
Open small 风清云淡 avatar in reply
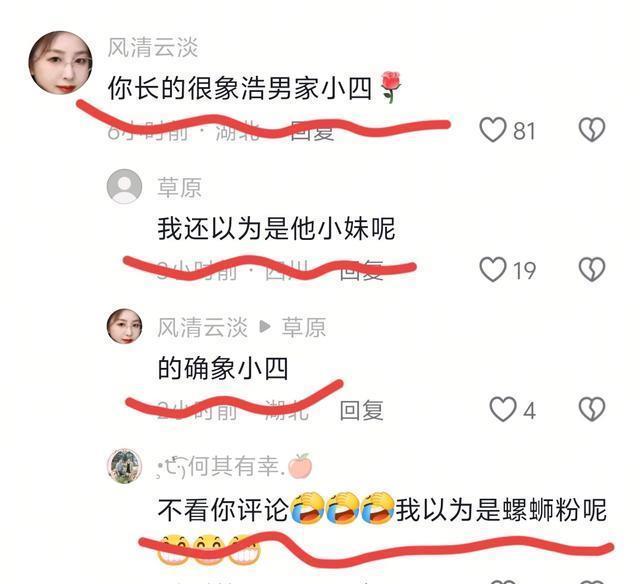(x=124, y=326)
